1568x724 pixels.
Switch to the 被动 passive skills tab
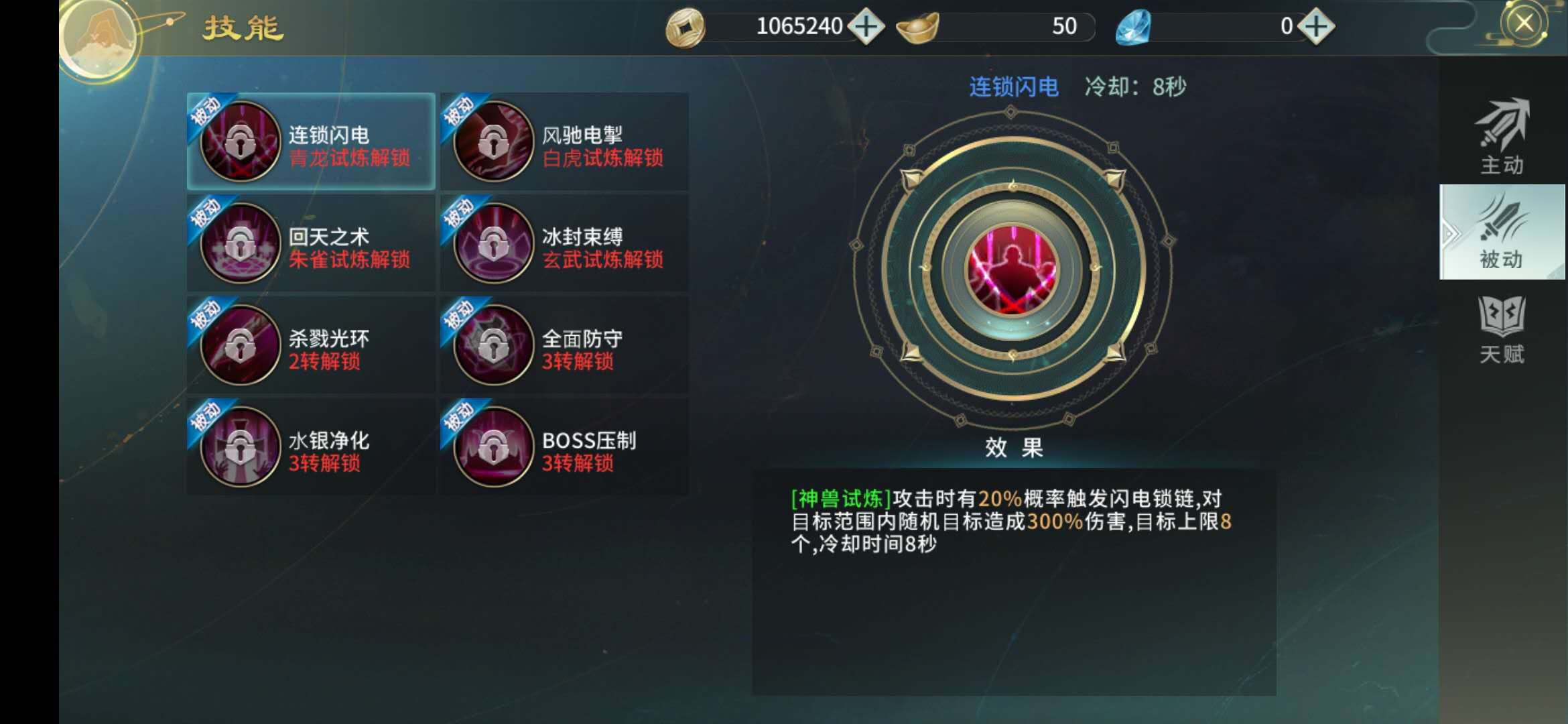(x=1502, y=232)
